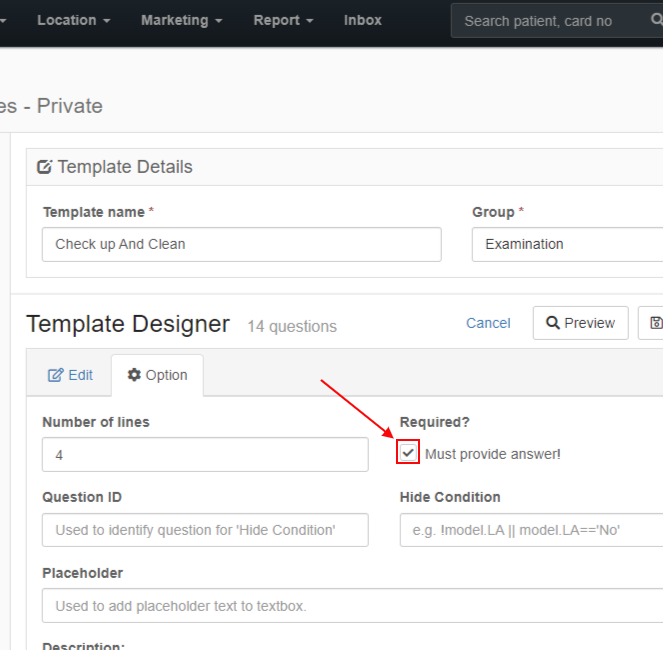Switch to the Edit tab
This screenshot has width=663, height=650.
(70, 375)
